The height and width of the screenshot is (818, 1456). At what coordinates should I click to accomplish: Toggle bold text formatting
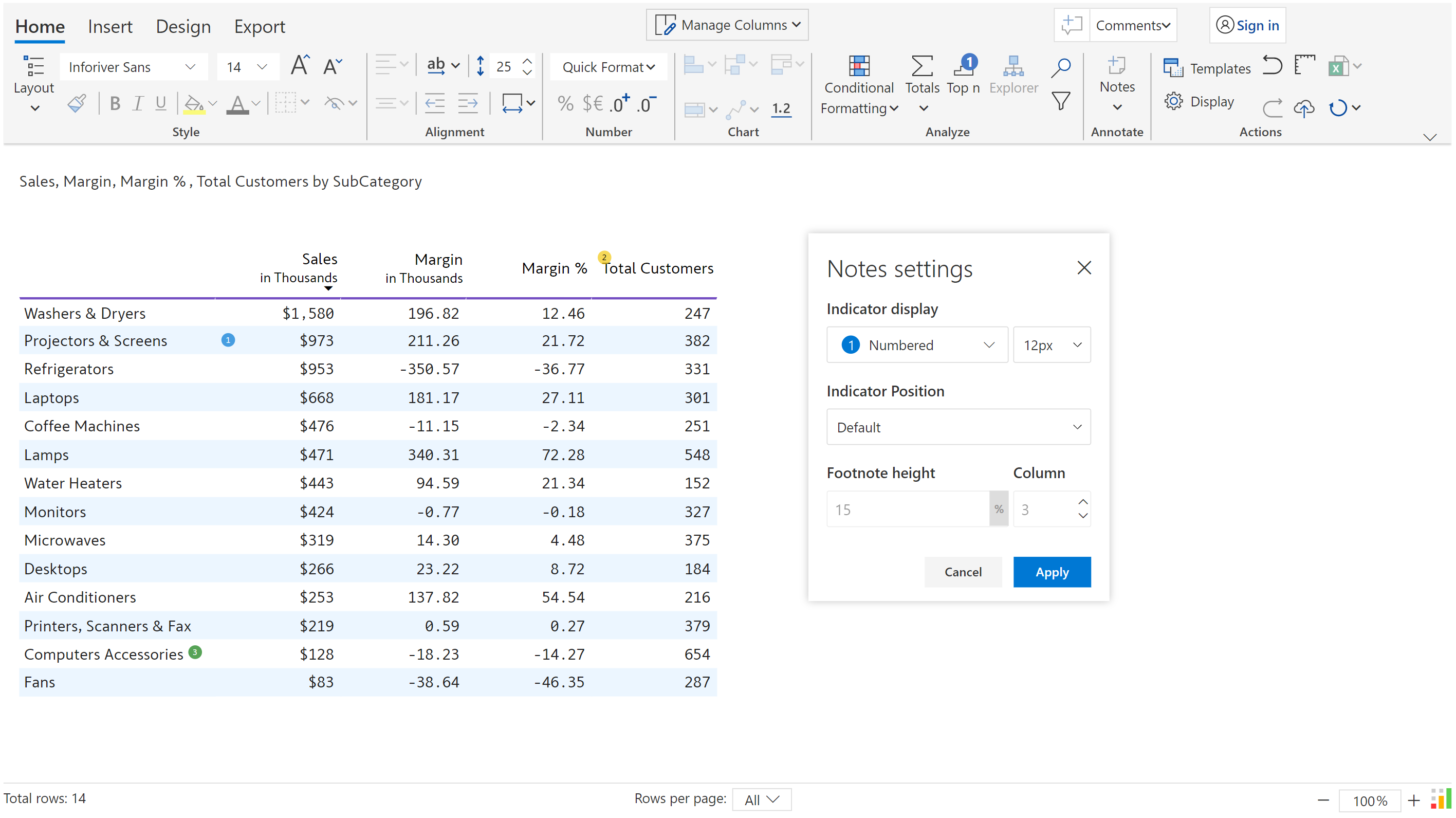[x=115, y=103]
